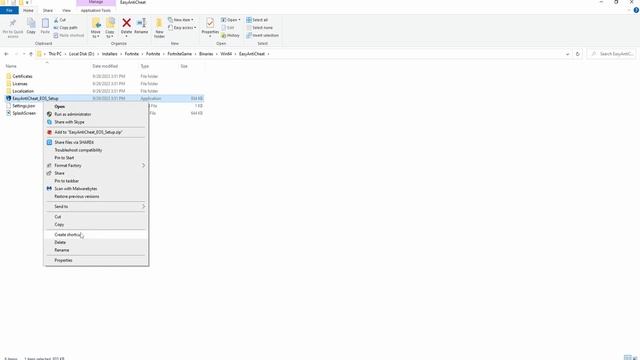Screen dimensions: 640x360
Task: Click Win64 in the address path
Action: click(x=226, y=54)
